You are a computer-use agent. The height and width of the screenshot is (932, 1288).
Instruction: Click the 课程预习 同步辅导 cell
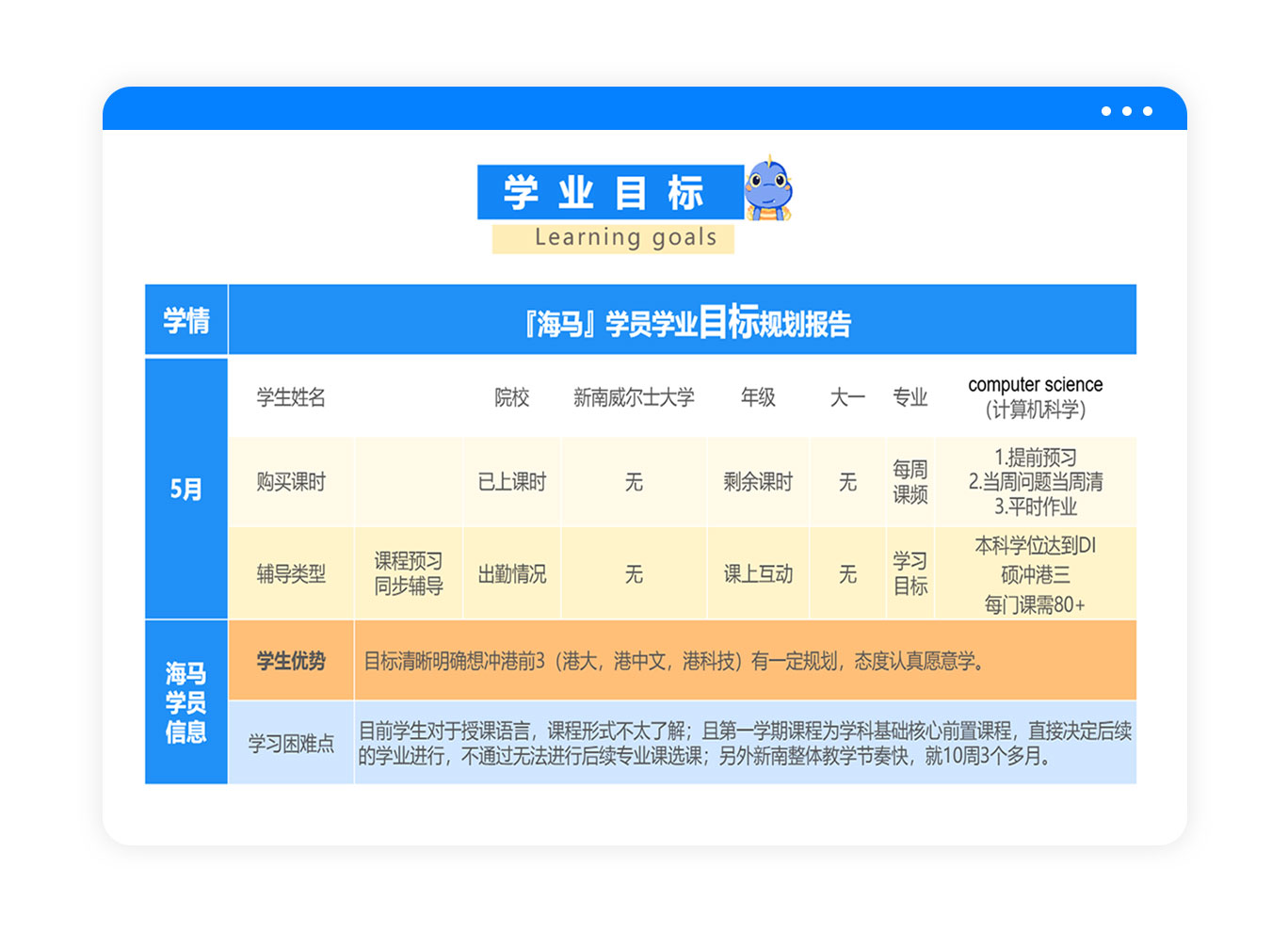[x=408, y=573]
